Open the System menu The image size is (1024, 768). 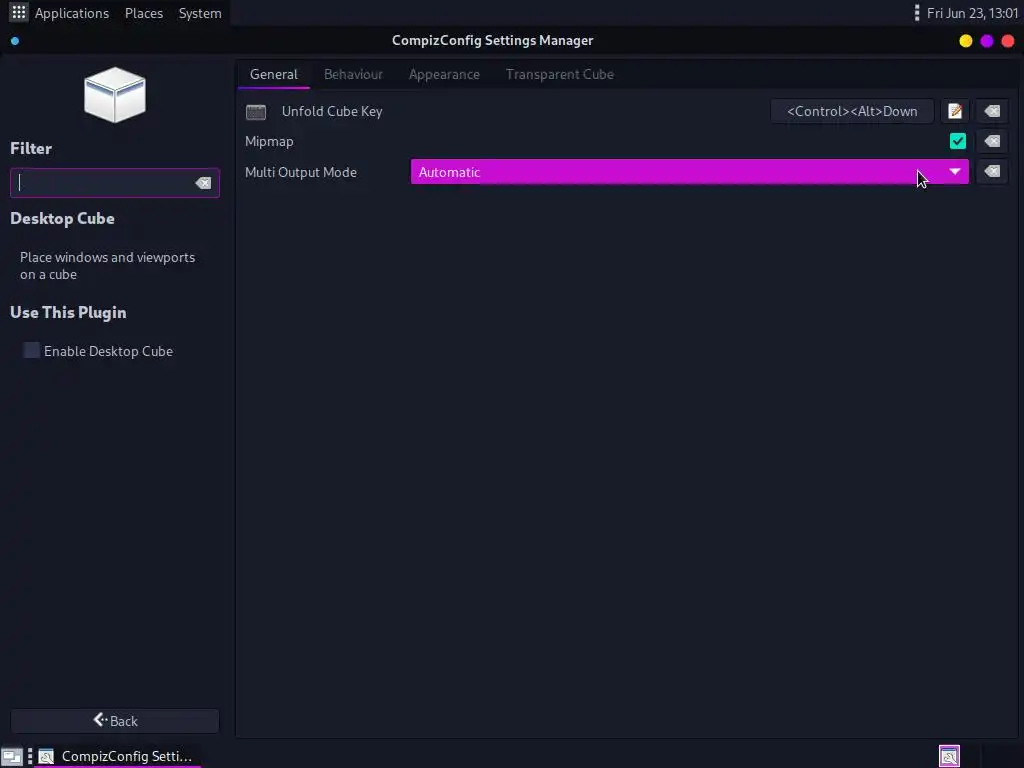coord(200,13)
